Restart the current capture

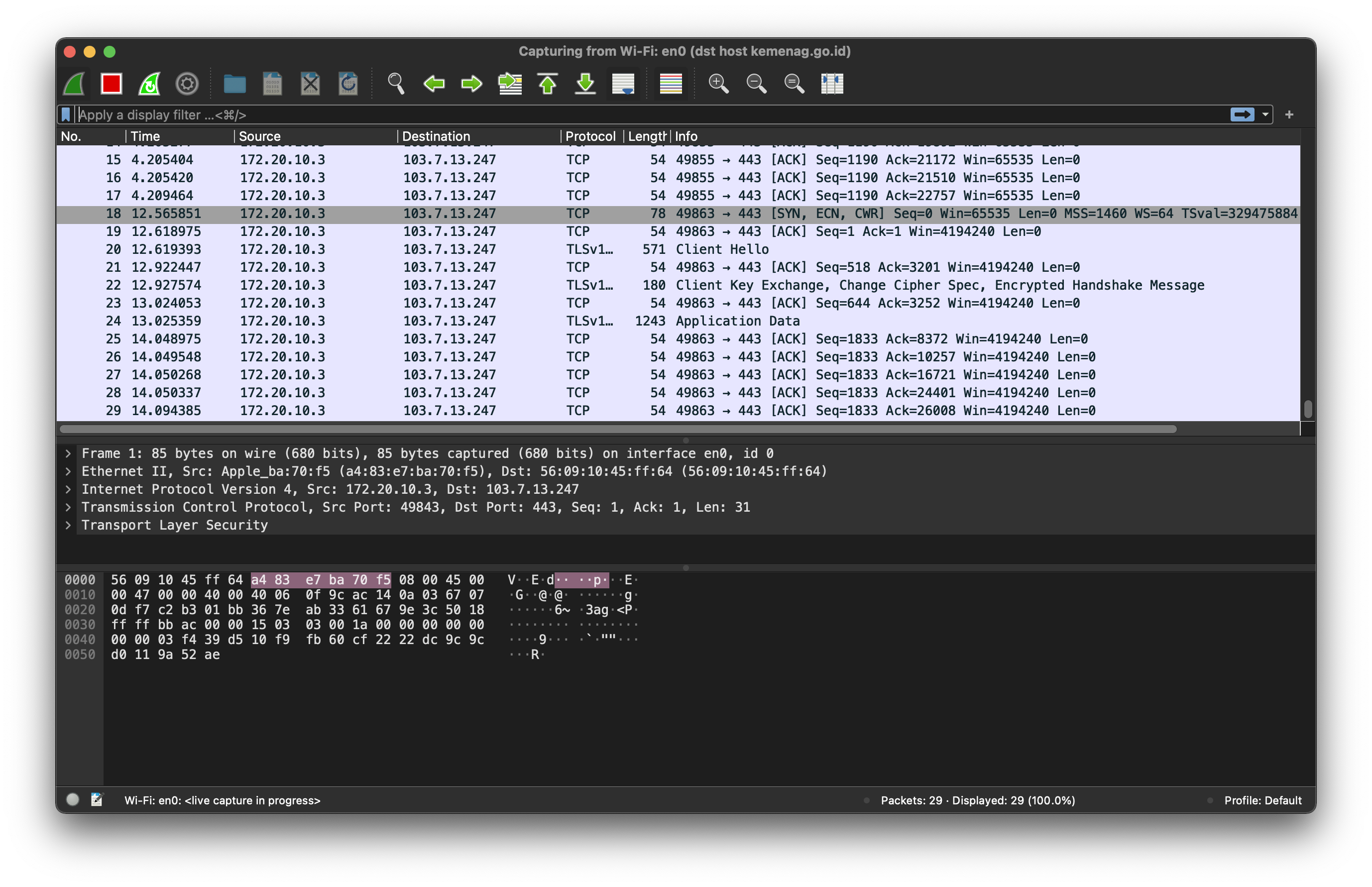(149, 84)
